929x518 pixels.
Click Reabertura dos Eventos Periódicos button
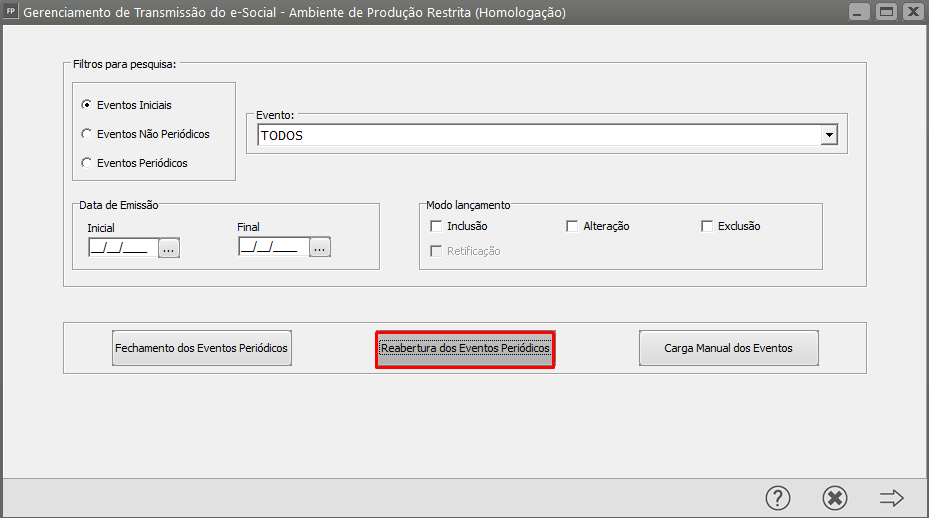[465, 349]
